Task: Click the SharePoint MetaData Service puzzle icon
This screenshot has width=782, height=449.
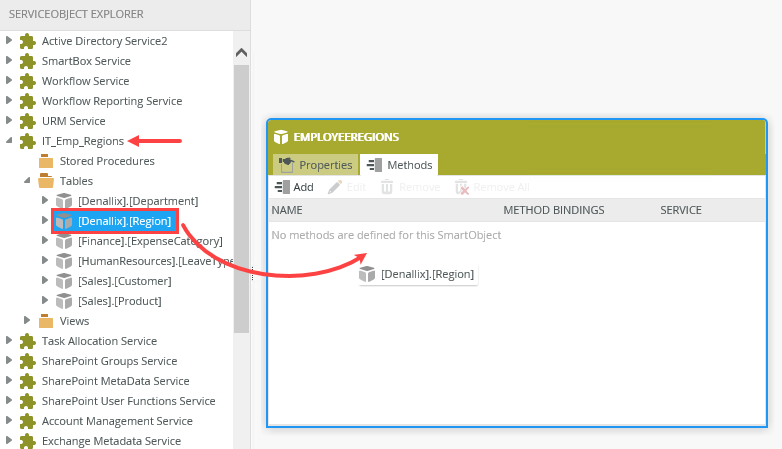Action: [x=27, y=381]
